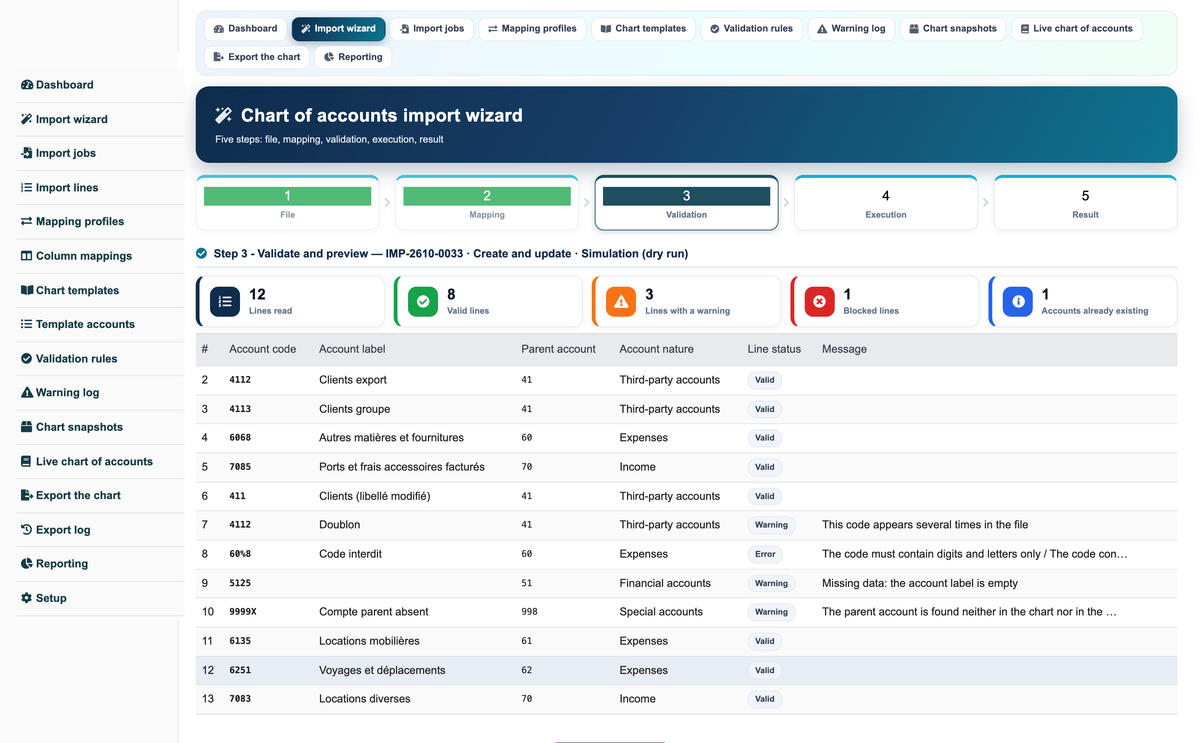Click Warning badge on Doublon row
The width and height of the screenshot is (1200, 743).
point(771,525)
